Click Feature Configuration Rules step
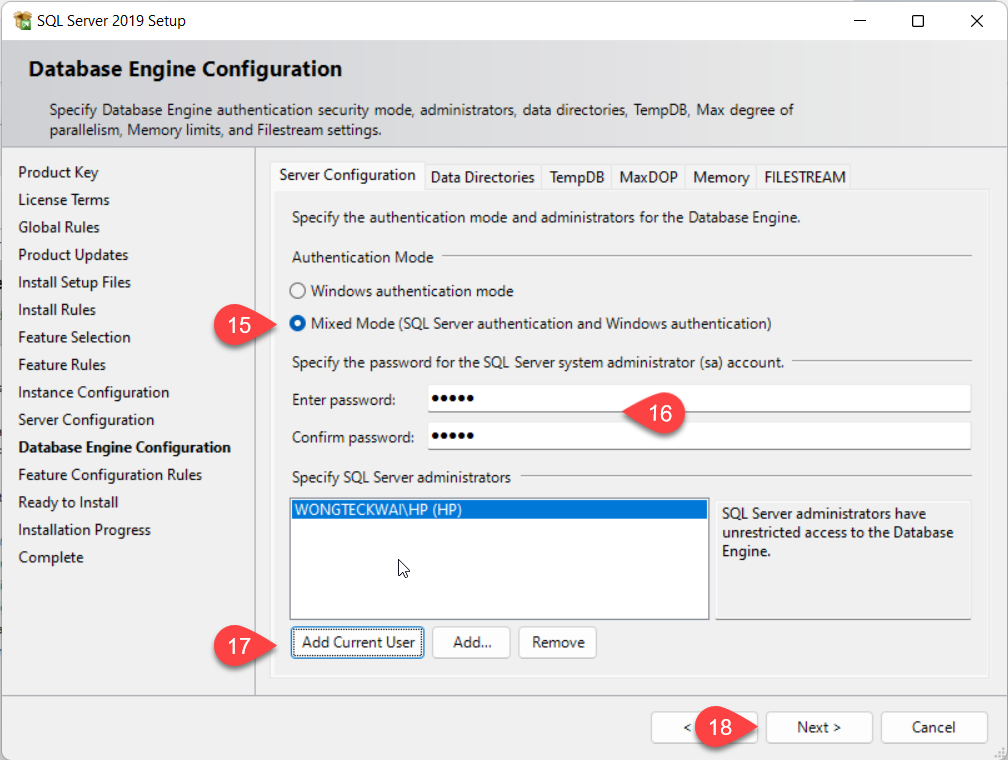Image resolution: width=1008 pixels, height=760 pixels. 110,475
